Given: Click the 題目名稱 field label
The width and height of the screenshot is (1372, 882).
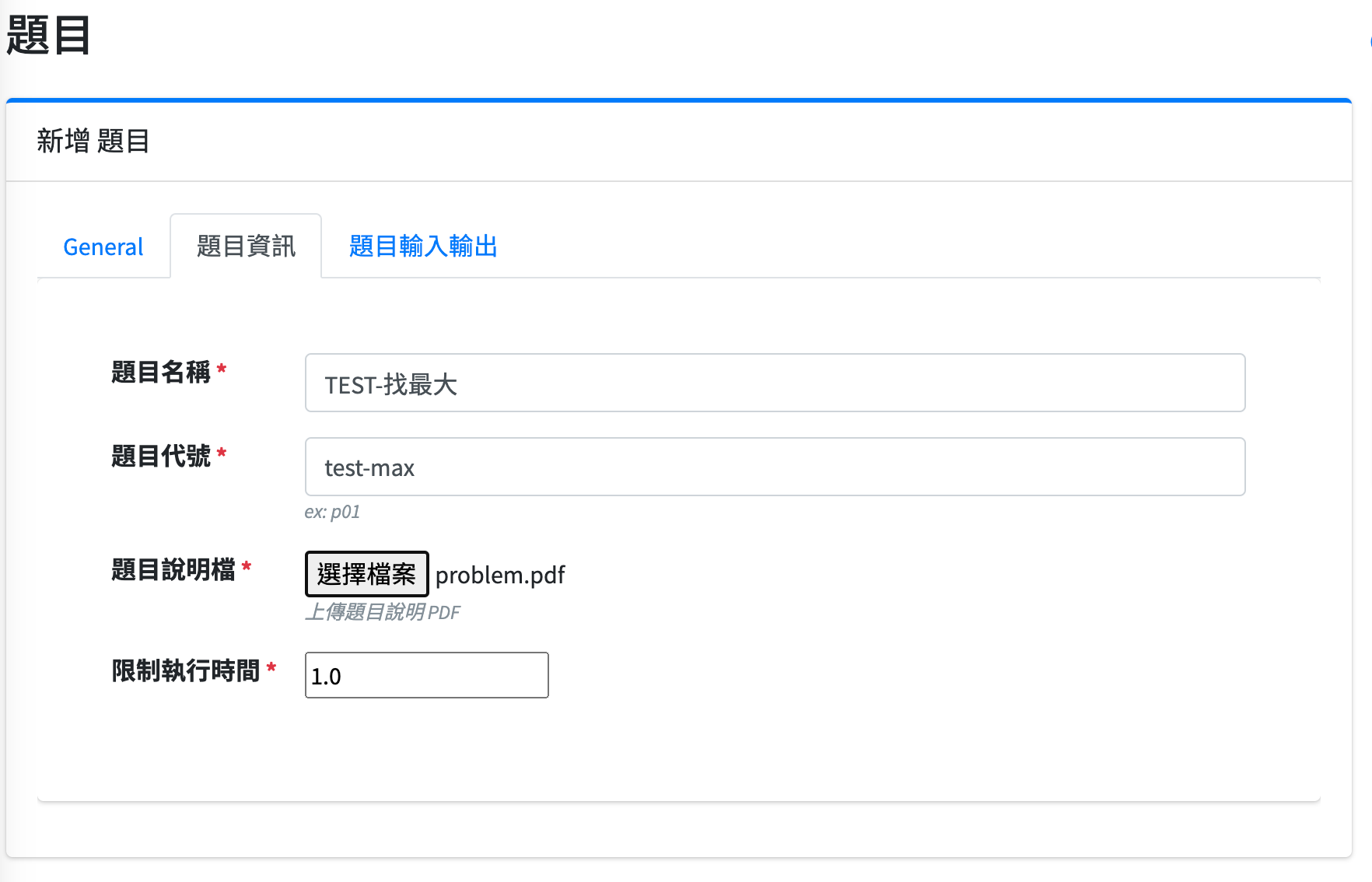Looking at the screenshot, I should pyautogui.click(x=161, y=372).
